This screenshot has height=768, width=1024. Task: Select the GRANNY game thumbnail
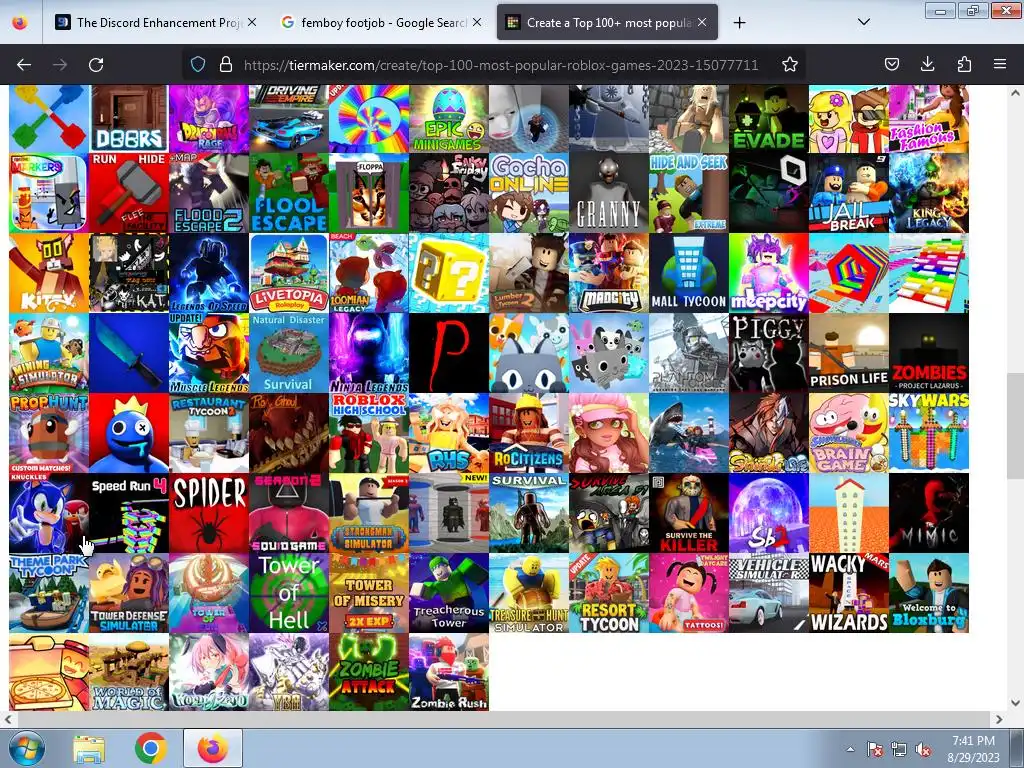609,193
